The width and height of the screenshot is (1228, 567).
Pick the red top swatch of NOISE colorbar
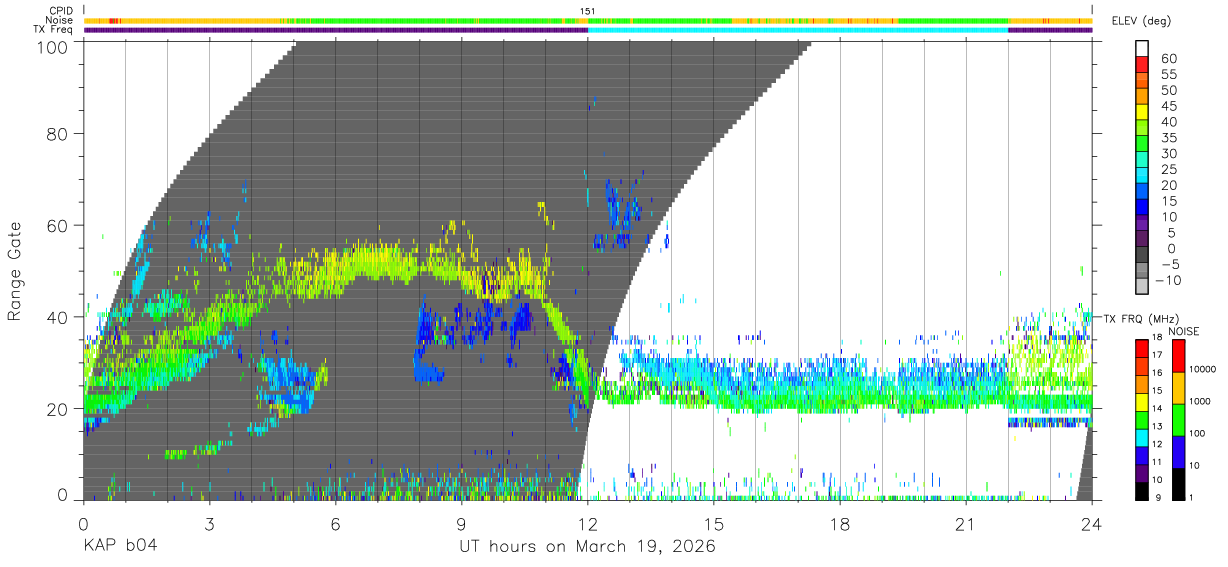coord(1179,356)
